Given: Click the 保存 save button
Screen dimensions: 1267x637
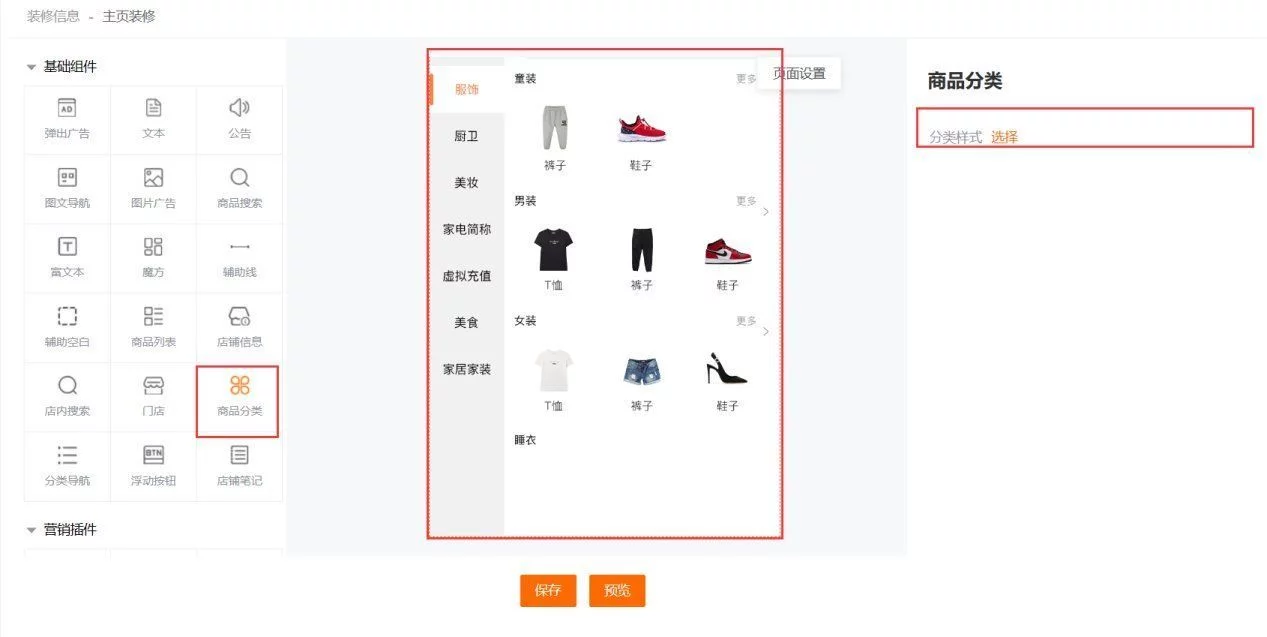Looking at the screenshot, I should point(548,590).
